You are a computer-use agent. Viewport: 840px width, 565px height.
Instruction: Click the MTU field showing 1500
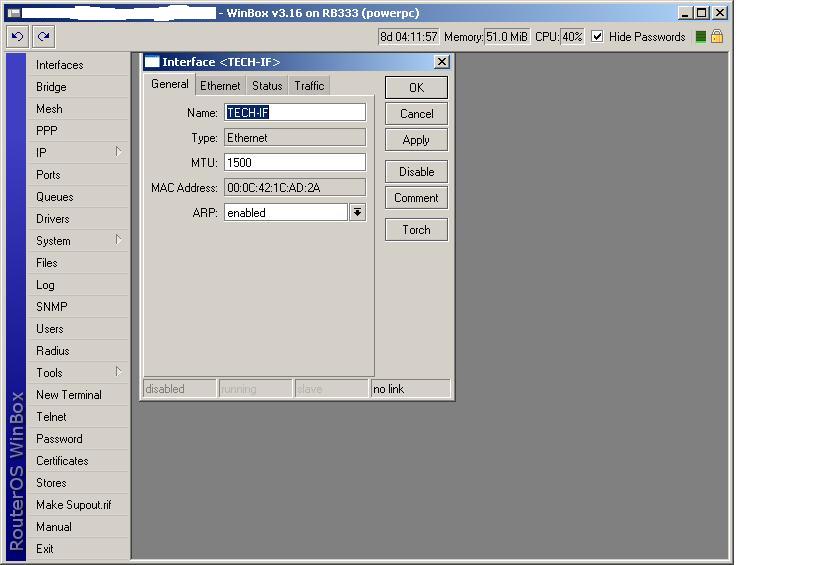pos(295,162)
